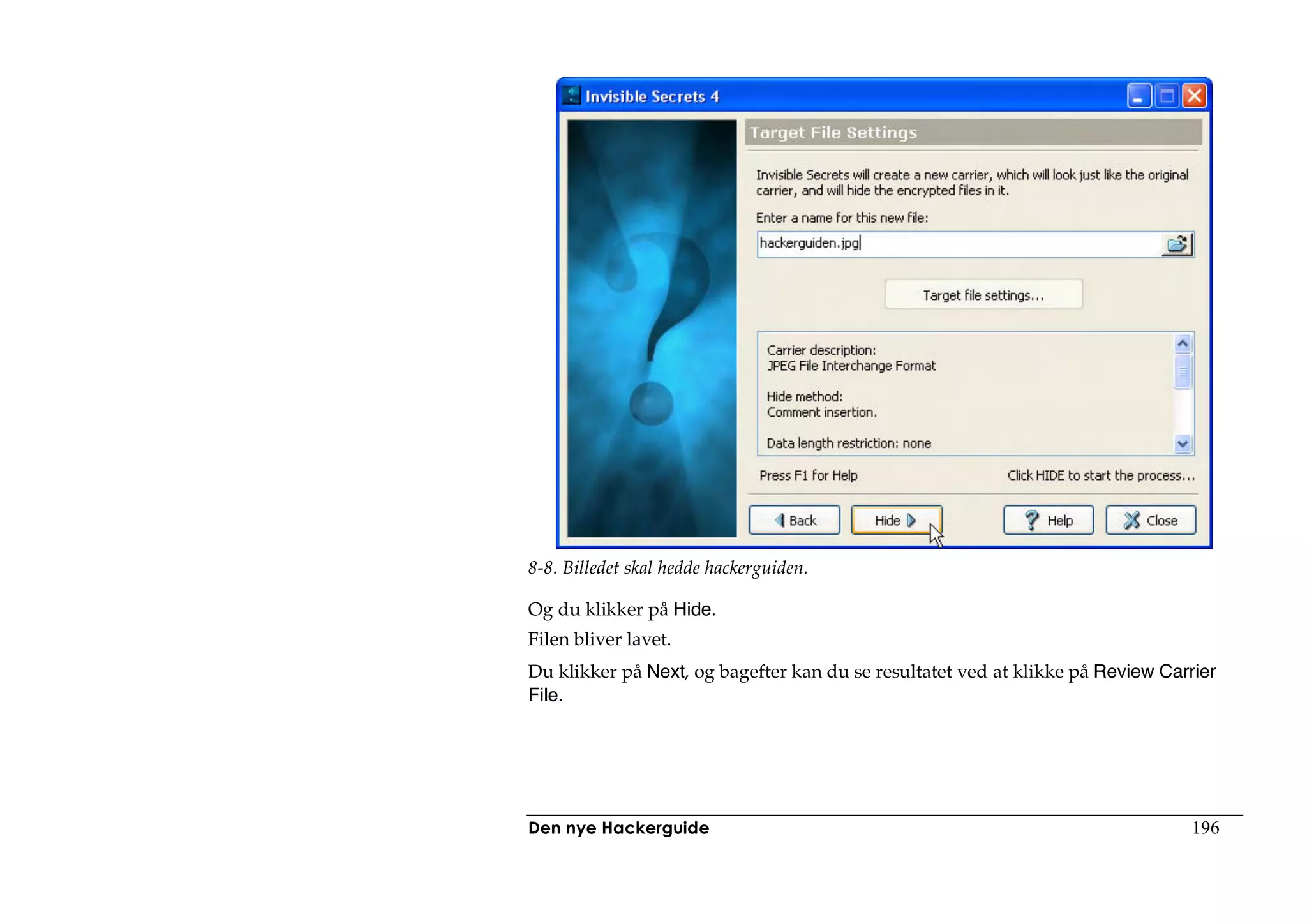Image resolution: width=1307 pixels, height=924 pixels.
Task: Click the 'Carrier description:' label
Action: 821,350
